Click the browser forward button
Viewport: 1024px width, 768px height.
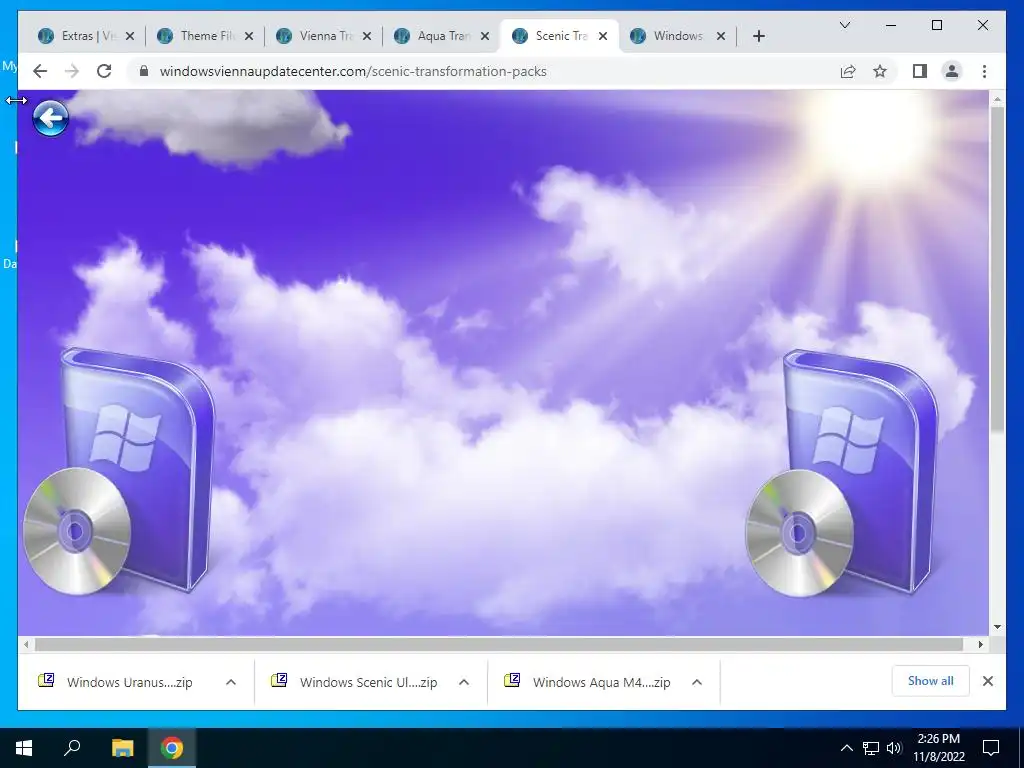pyautogui.click(x=72, y=71)
